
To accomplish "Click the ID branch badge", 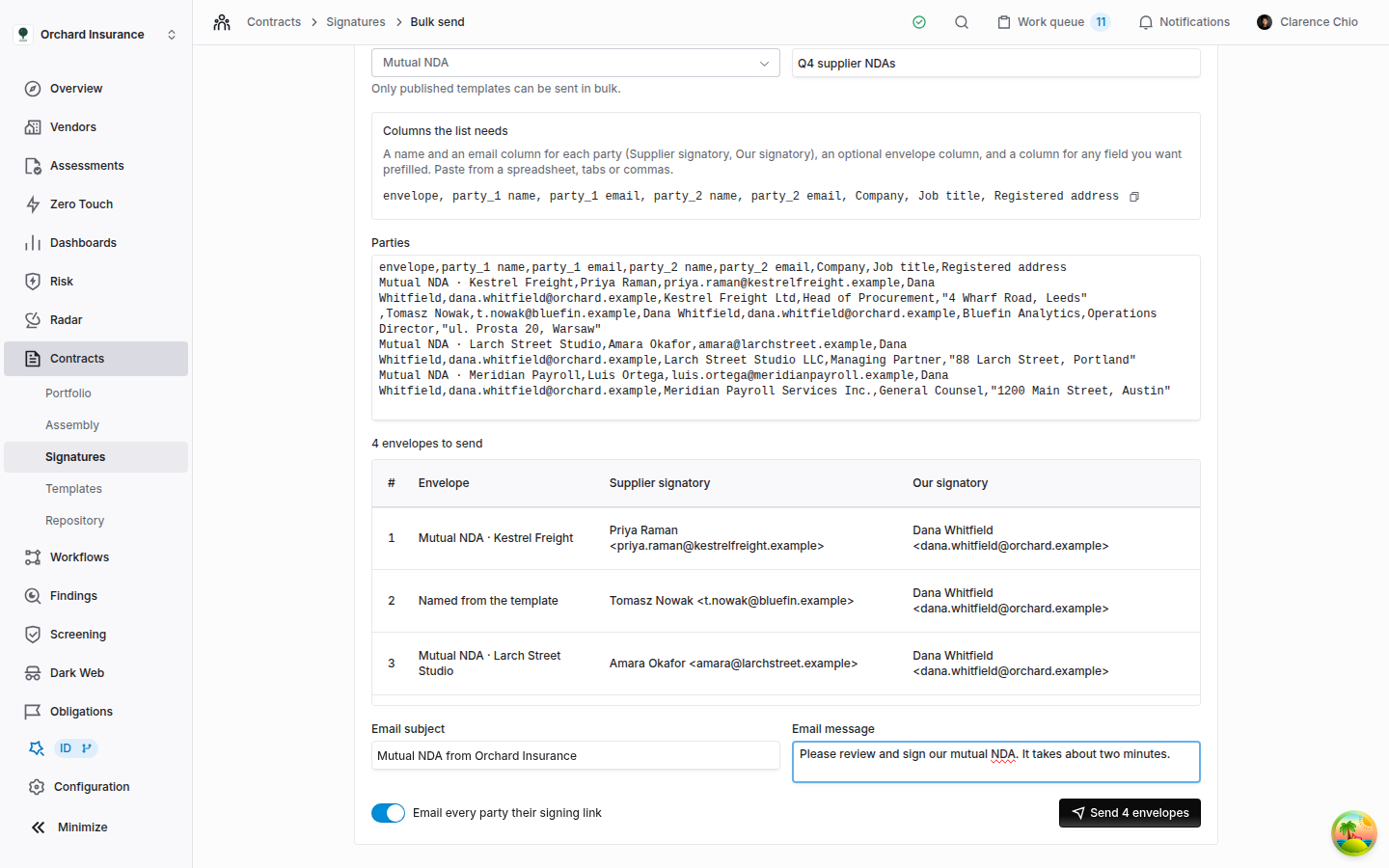I will coord(76,748).
